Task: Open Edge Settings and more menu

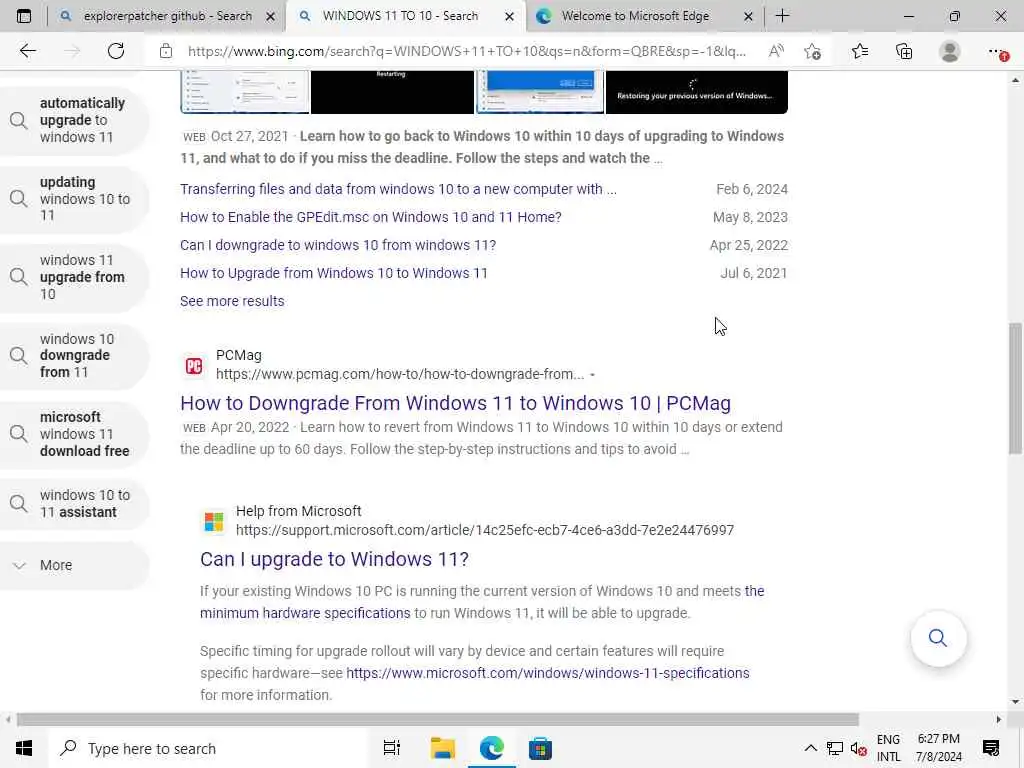Action: [x=996, y=51]
